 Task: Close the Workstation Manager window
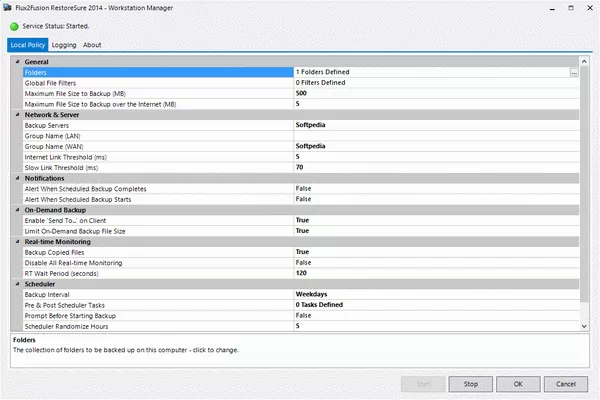[590, 8]
